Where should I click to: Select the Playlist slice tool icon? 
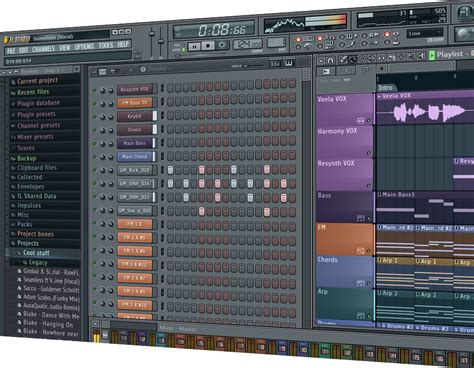[392, 58]
